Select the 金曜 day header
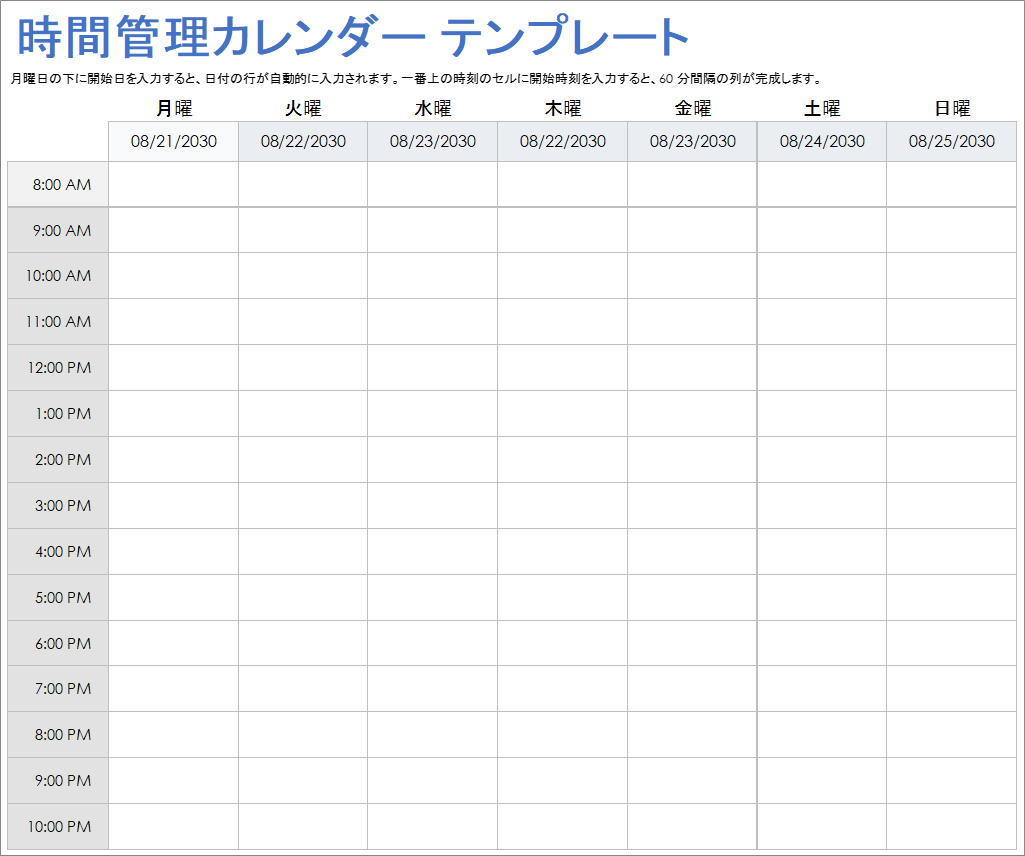1025x856 pixels. click(692, 109)
